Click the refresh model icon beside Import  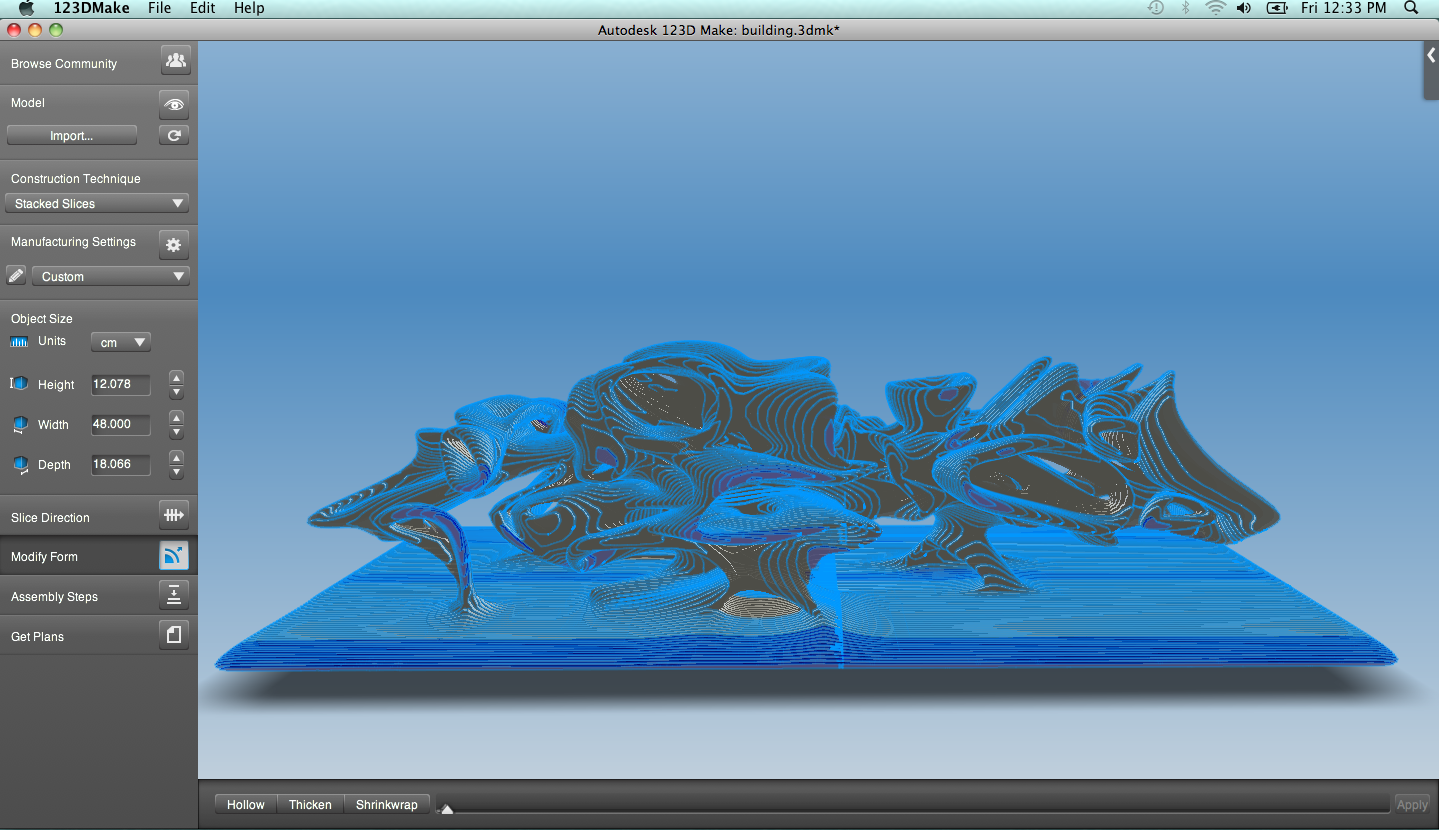point(174,136)
